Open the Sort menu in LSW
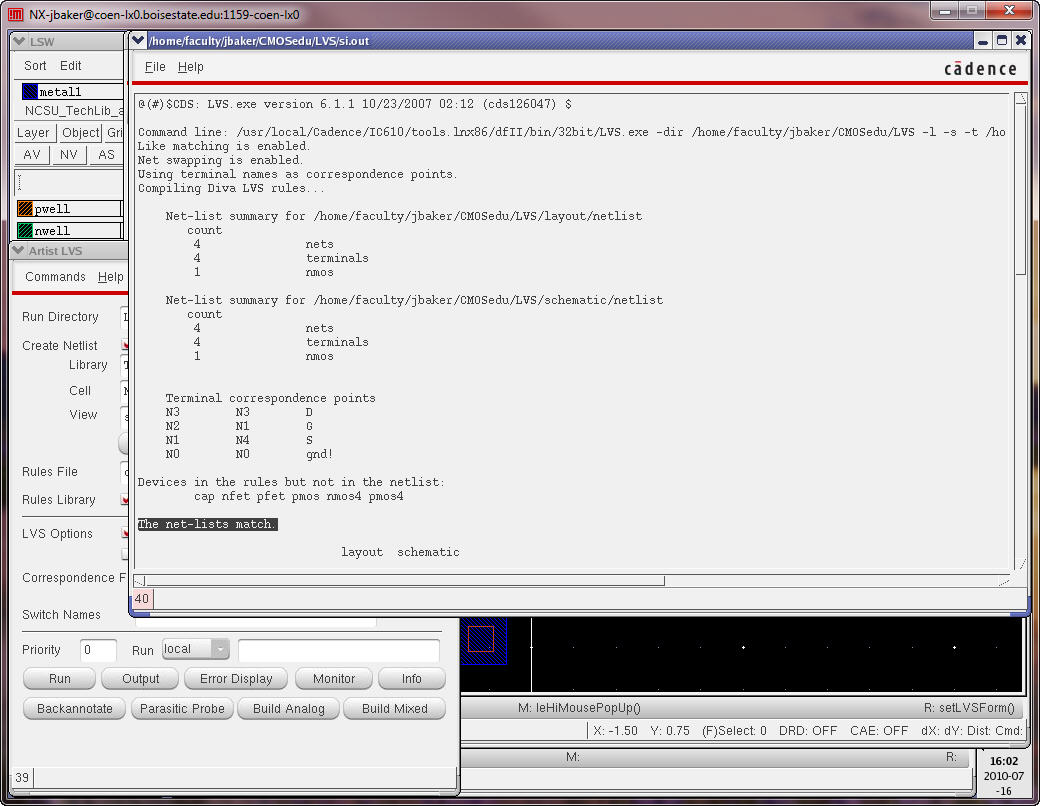Viewport: 1040px width, 806px height. 35,66
